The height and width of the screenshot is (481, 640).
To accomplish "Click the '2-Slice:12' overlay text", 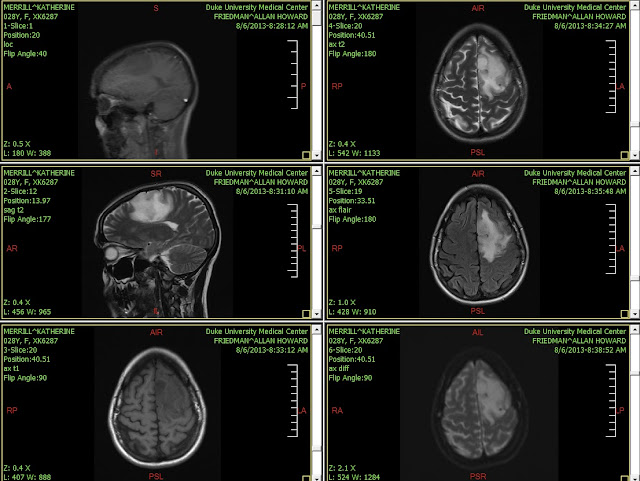I will point(20,191).
